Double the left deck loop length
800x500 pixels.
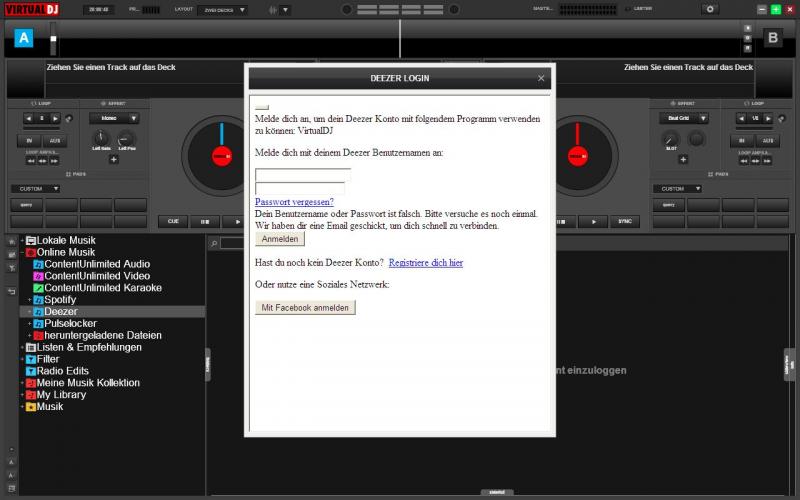[55, 118]
